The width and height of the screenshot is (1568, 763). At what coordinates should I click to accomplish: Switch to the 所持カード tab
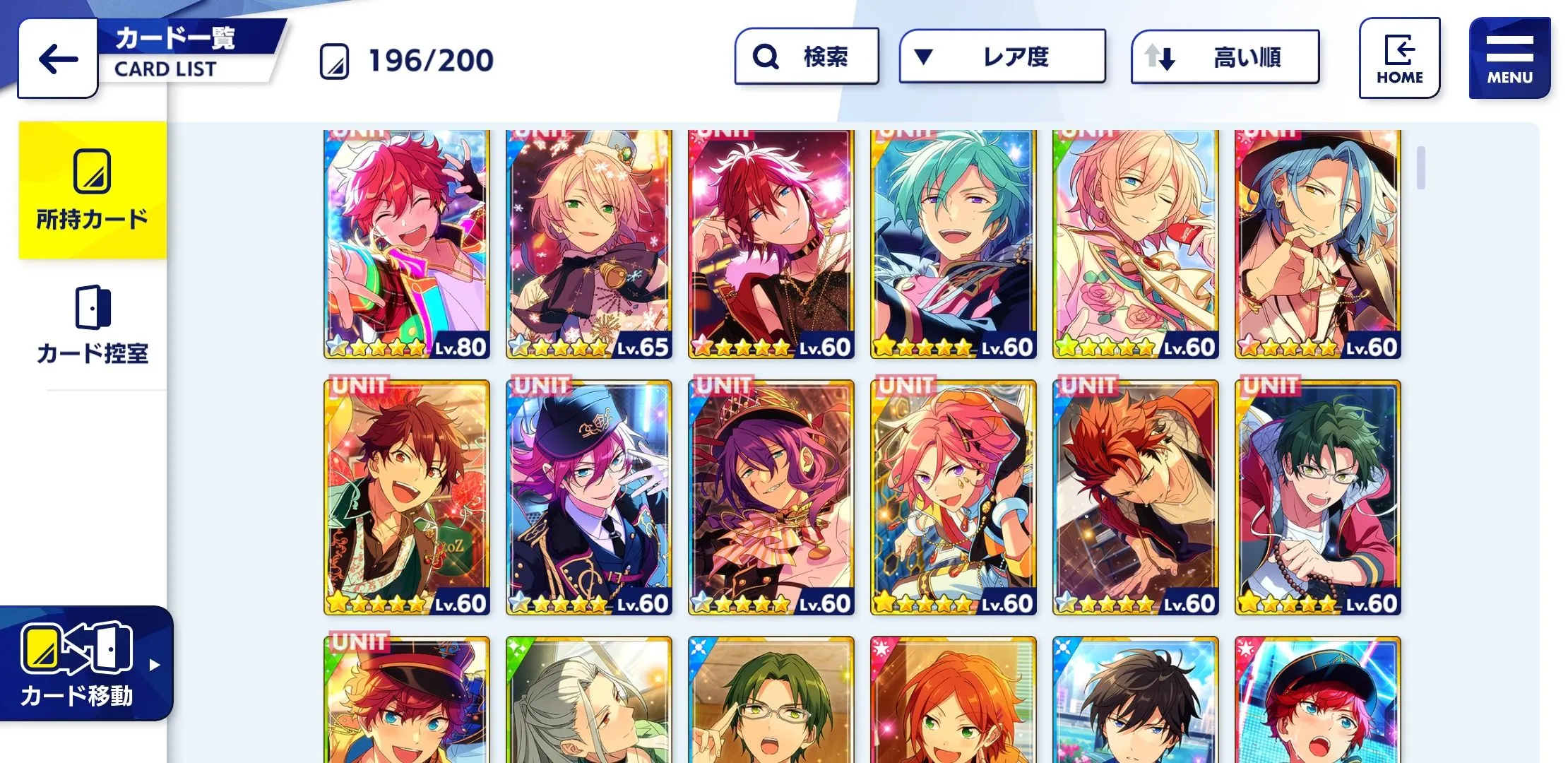93,190
